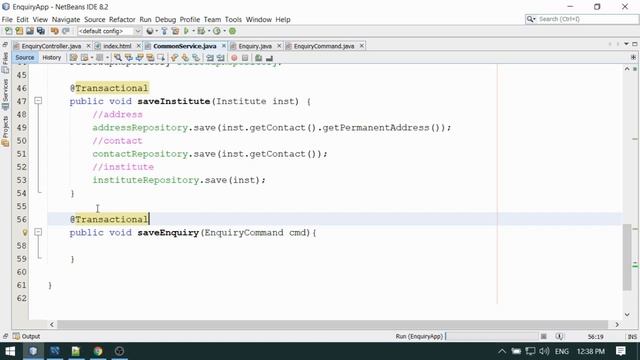
Task: Click the lightbulb hint beside saveEnquiry
Action: click(x=24, y=233)
